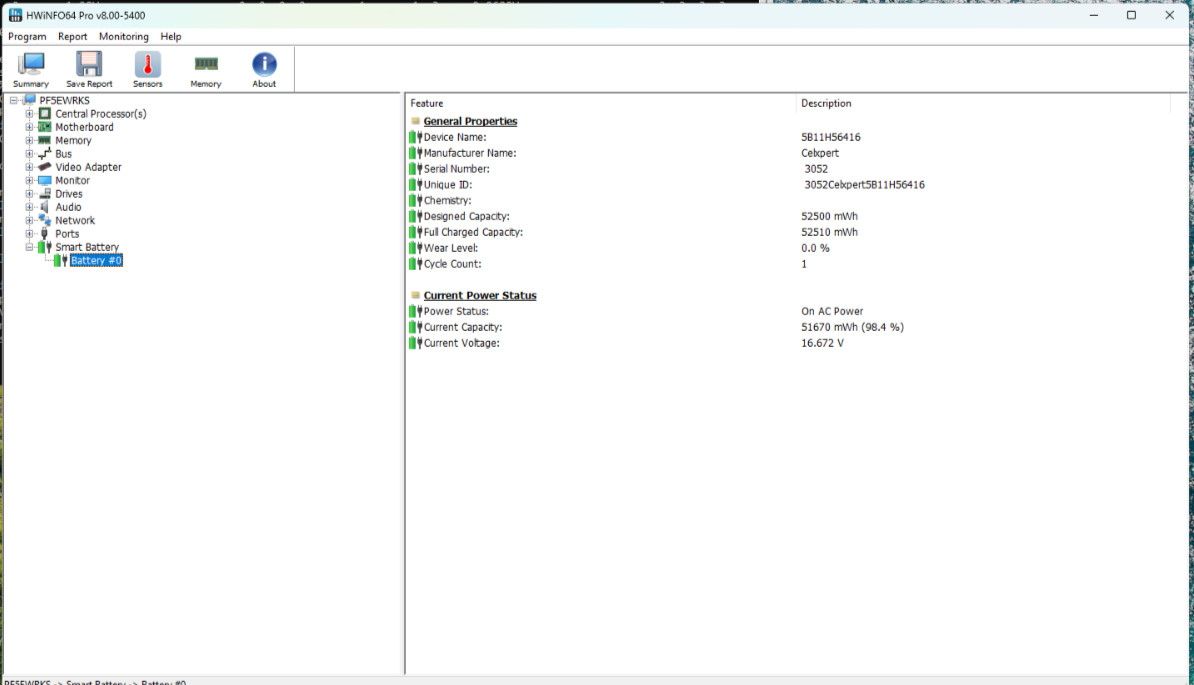This screenshot has width=1194, height=685.
Task: Collapse the PF5EWRKS root node
Action: [x=14, y=100]
